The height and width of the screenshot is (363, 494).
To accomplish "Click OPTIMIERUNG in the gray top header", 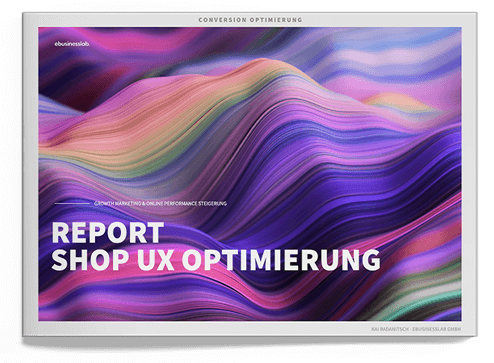I will click(x=276, y=20).
